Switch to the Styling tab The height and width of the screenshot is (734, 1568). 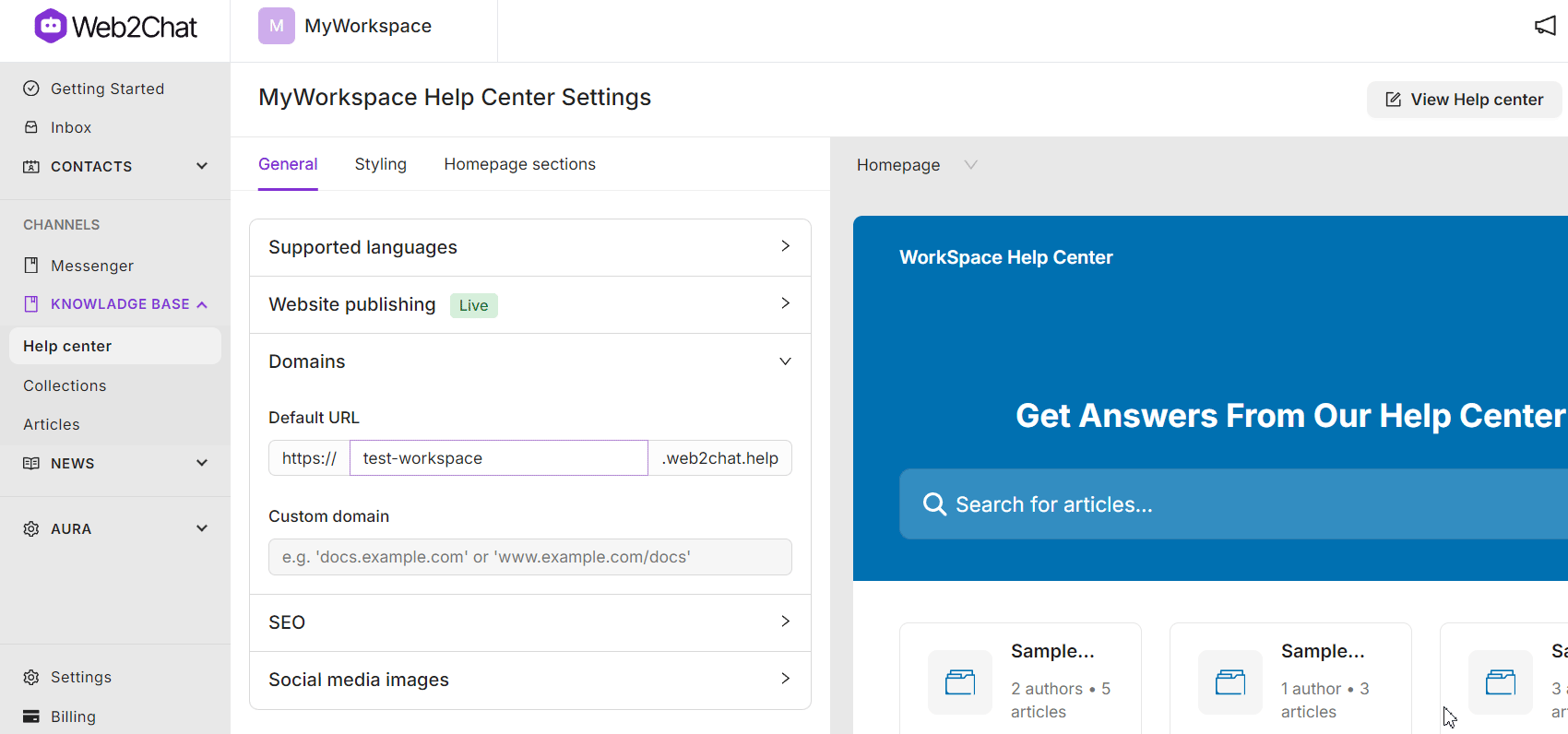tap(381, 164)
